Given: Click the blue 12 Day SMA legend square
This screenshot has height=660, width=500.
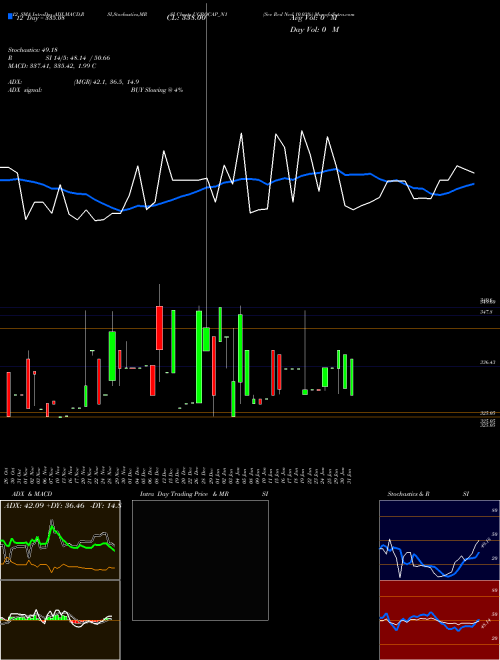Looking at the screenshot, I should 11,17.
